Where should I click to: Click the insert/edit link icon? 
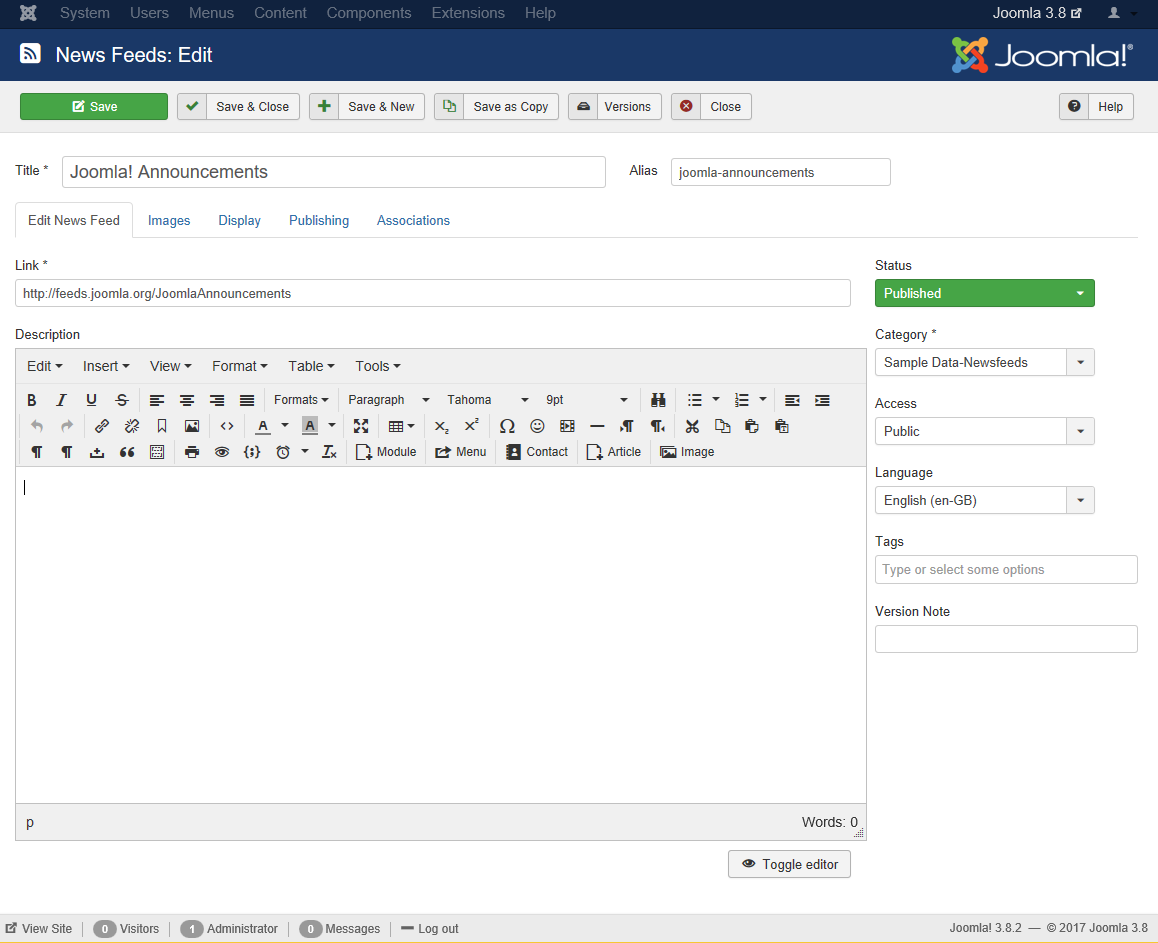(x=102, y=426)
